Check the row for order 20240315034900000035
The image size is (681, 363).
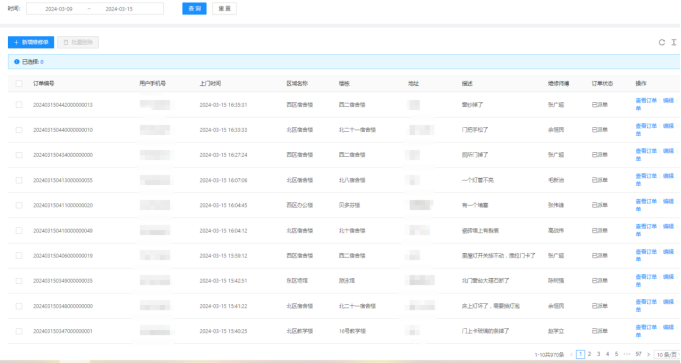(x=19, y=281)
